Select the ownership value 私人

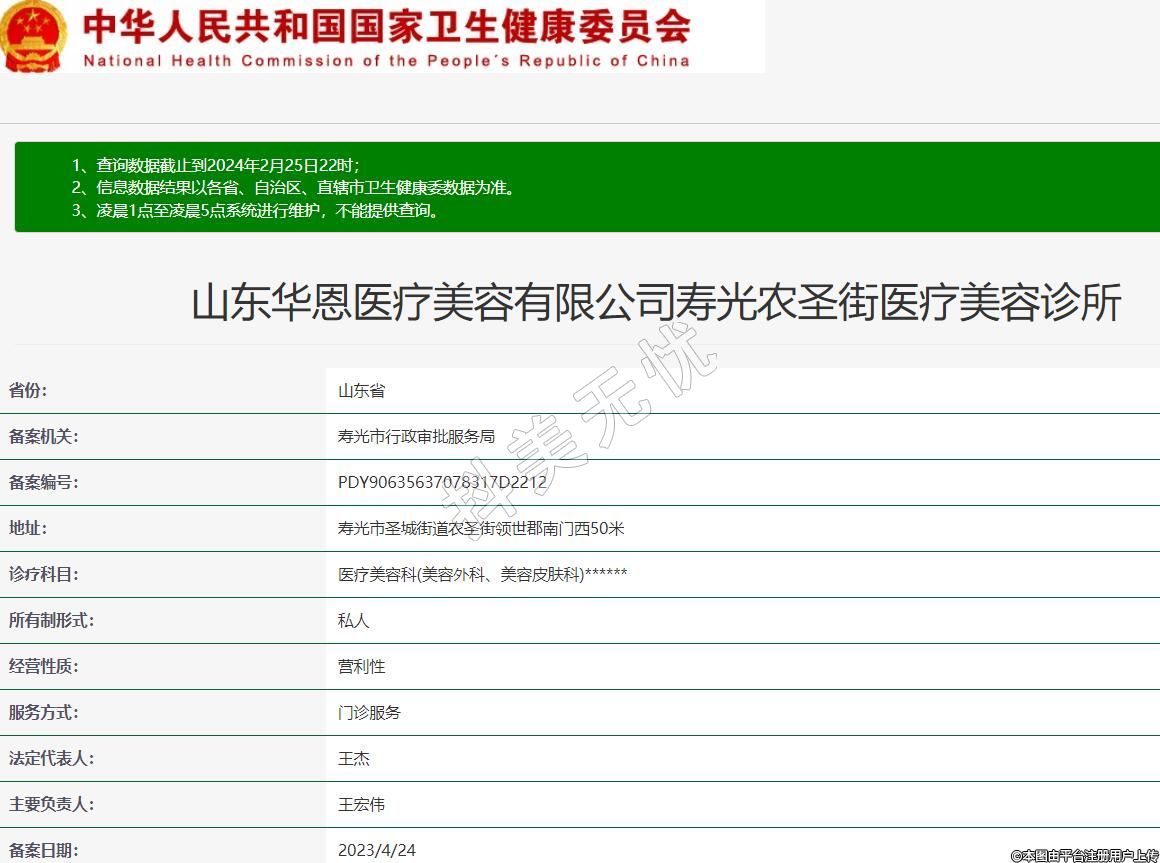[x=353, y=621]
